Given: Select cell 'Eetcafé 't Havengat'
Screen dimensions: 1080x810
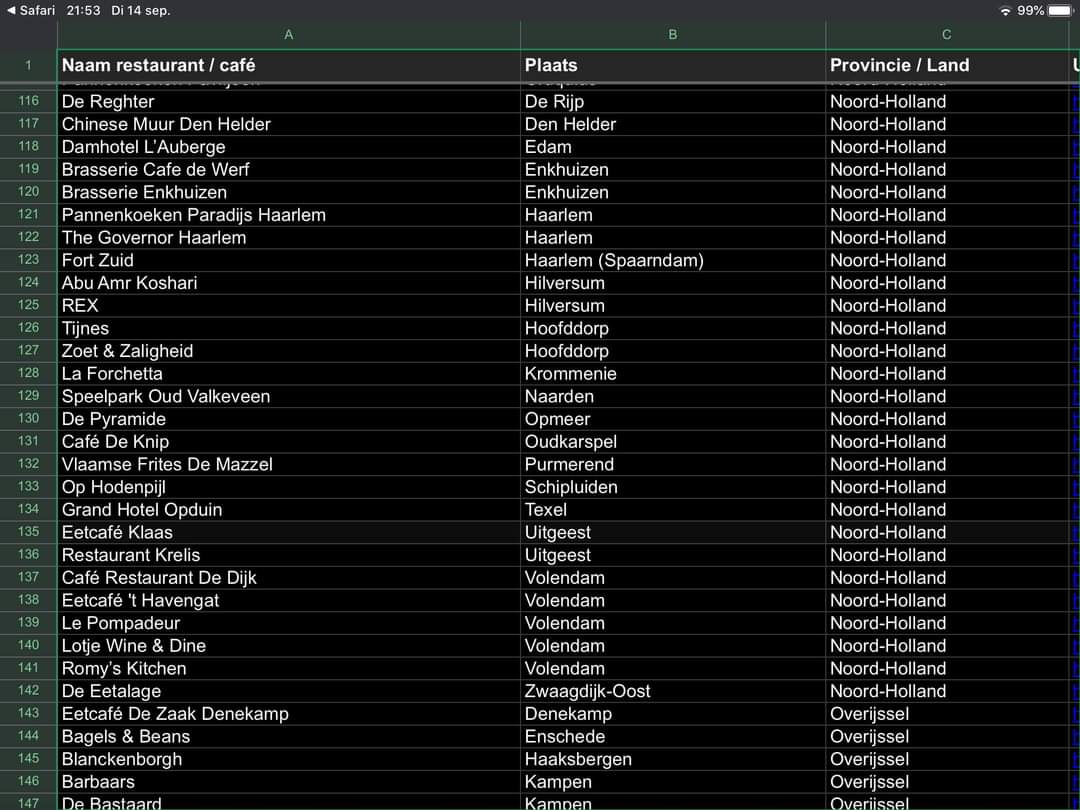Looking at the screenshot, I should click(289, 601).
